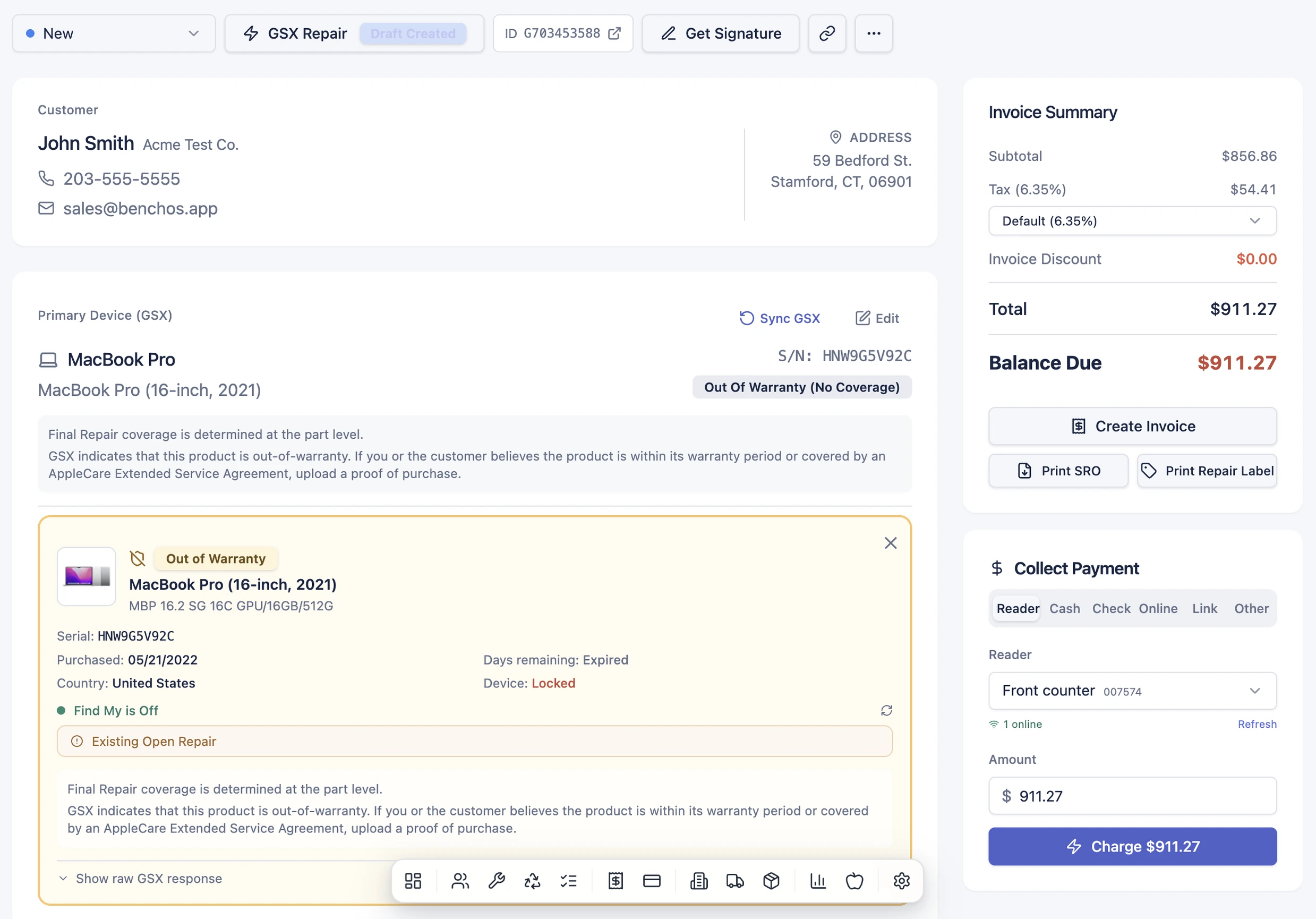Click the Subtotal $856.86 value
Image resolution: width=1316 pixels, height=919 pixels.
(1249, 156)
